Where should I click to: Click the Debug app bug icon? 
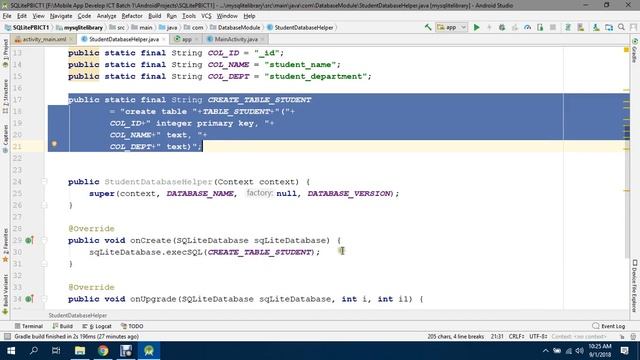pyautogui.click(x=502, y=27)
